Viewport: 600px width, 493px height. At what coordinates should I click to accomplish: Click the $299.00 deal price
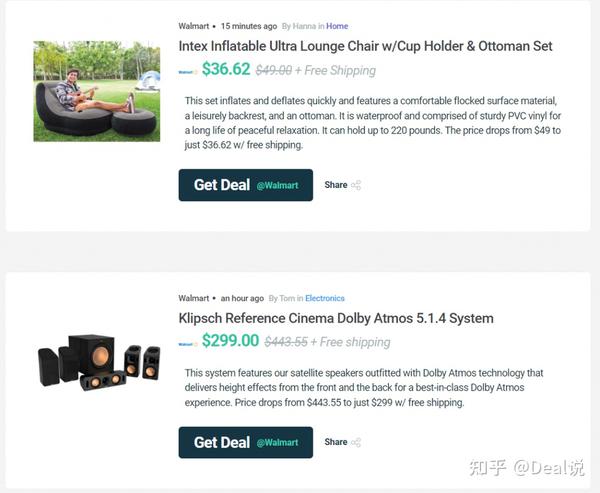click(x=230, y=341)
